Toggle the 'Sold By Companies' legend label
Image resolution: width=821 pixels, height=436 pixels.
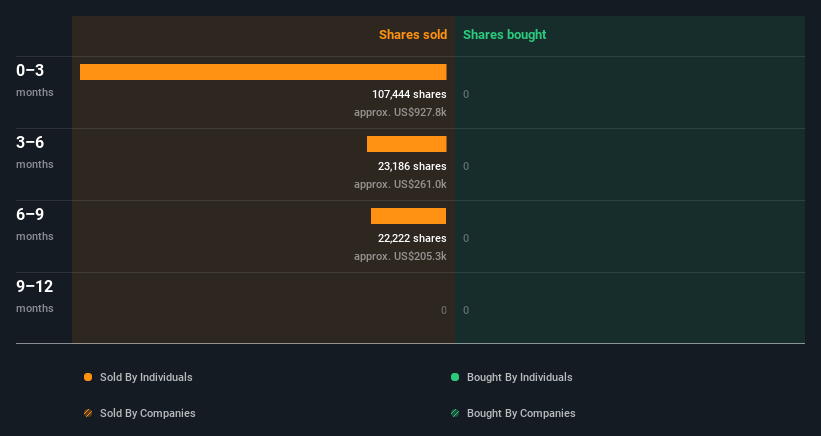pos(148,413)
